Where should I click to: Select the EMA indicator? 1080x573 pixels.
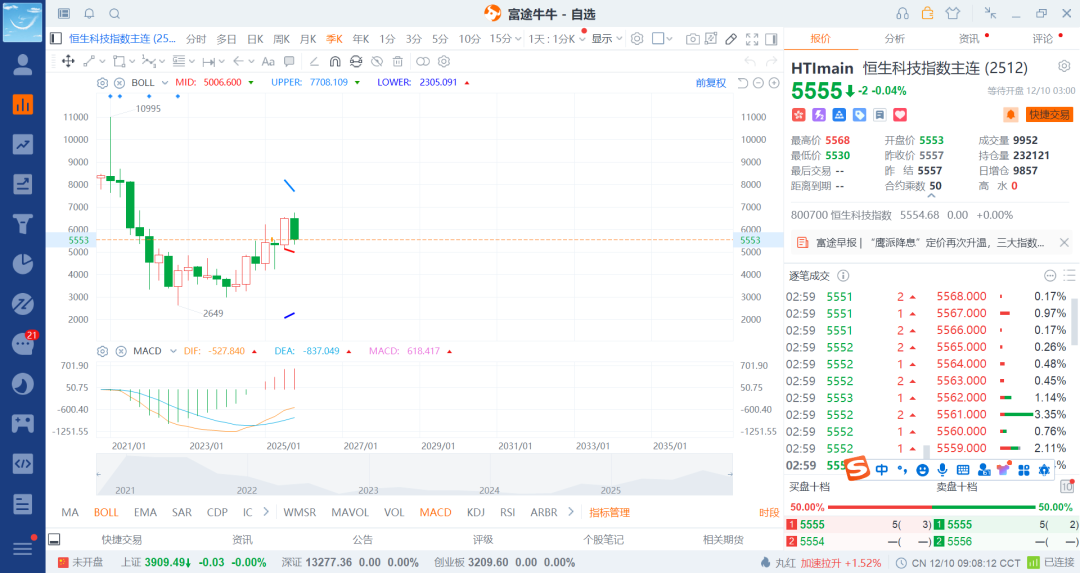(x=145, y=512)
